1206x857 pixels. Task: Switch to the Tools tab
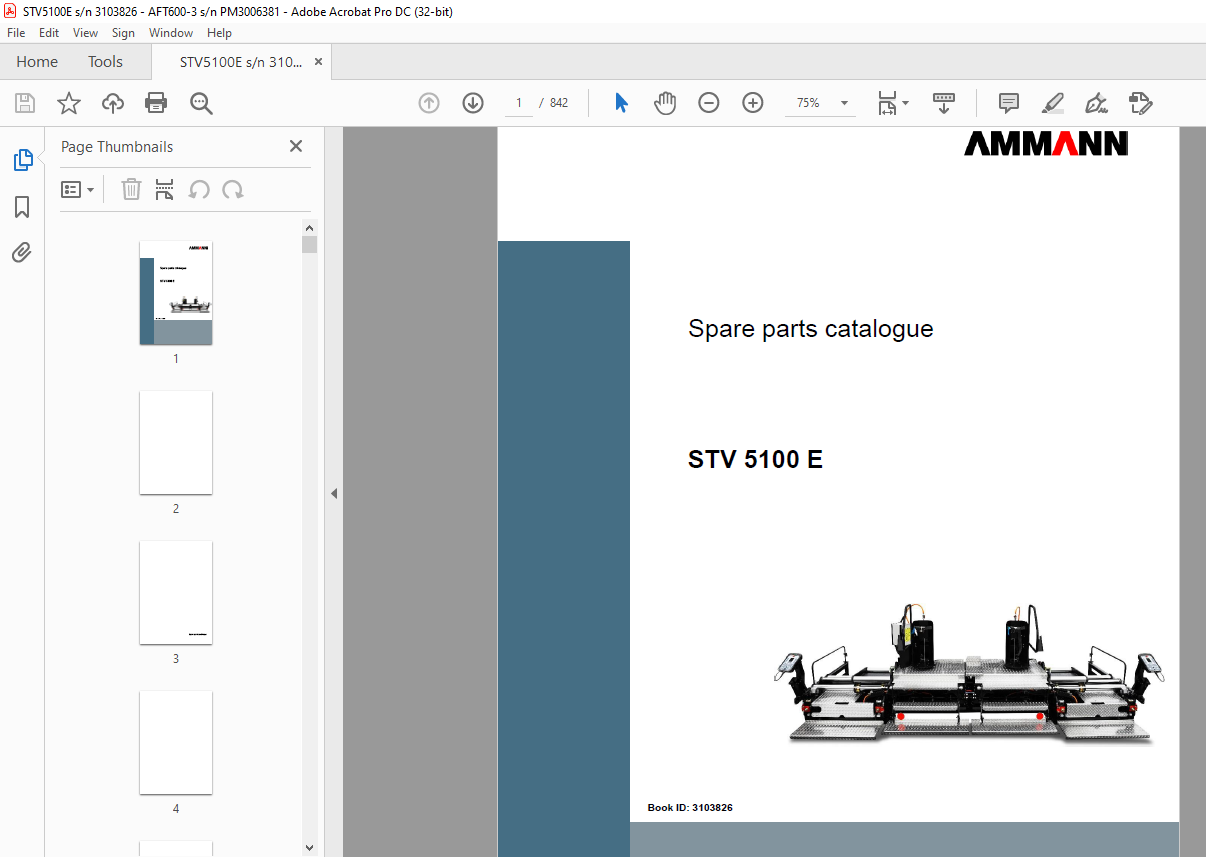pos(105,62)
